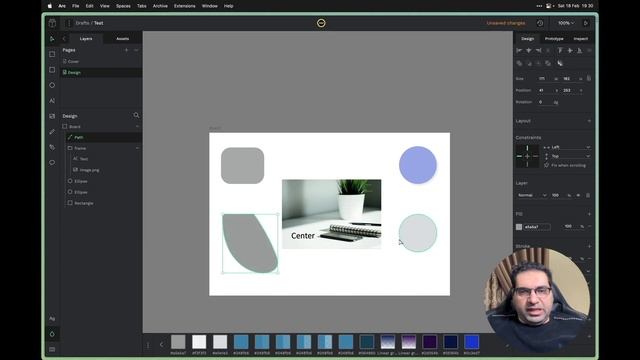Lock size proportions toggle
The height and width of the screenshot is (360, 640).
tap(589, 78)
